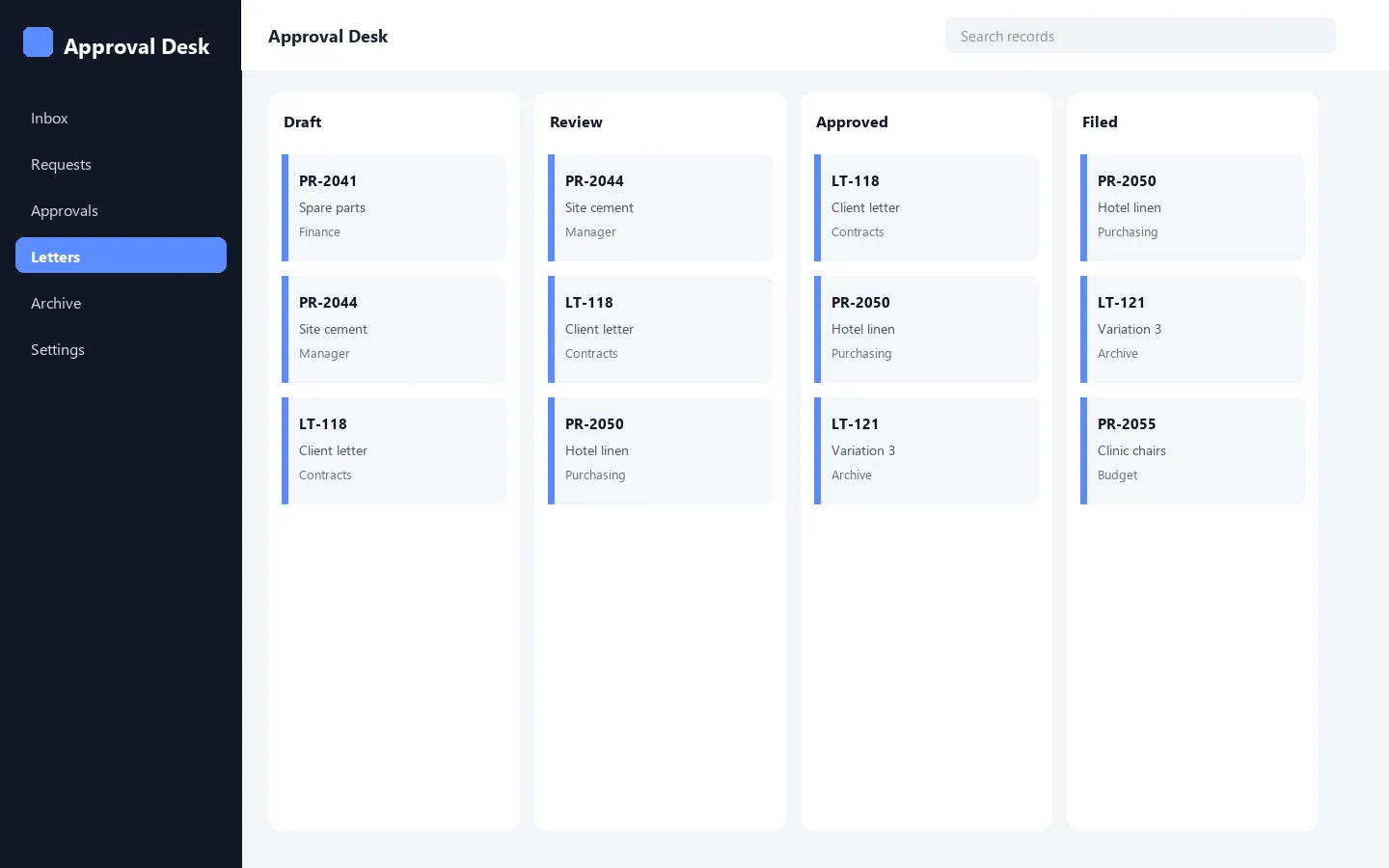
Task: Open LT-118 Client letter card in Approved
Action: pyautogui.click(x=926, y=207)
